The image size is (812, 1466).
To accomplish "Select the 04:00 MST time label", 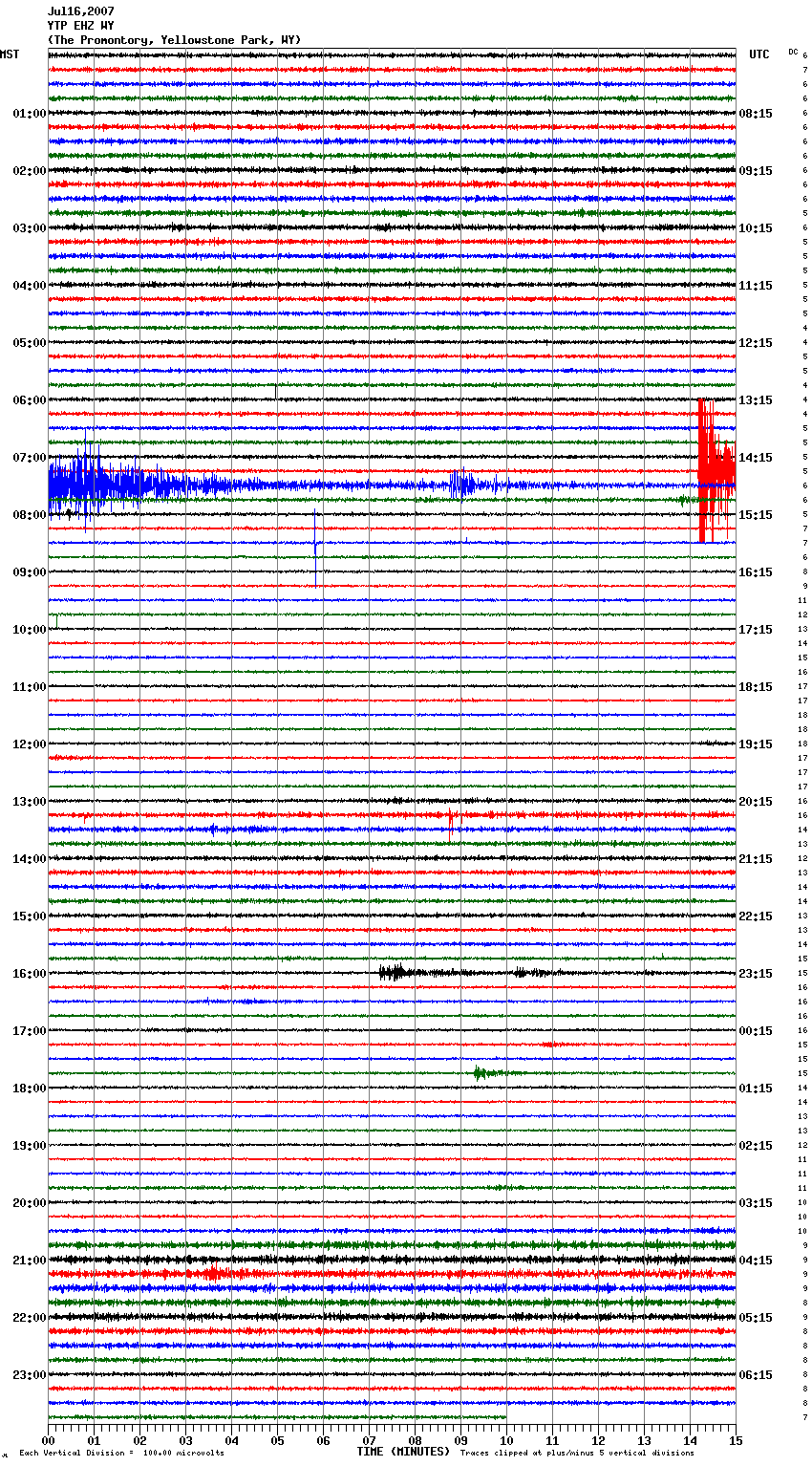I will 30,286.
